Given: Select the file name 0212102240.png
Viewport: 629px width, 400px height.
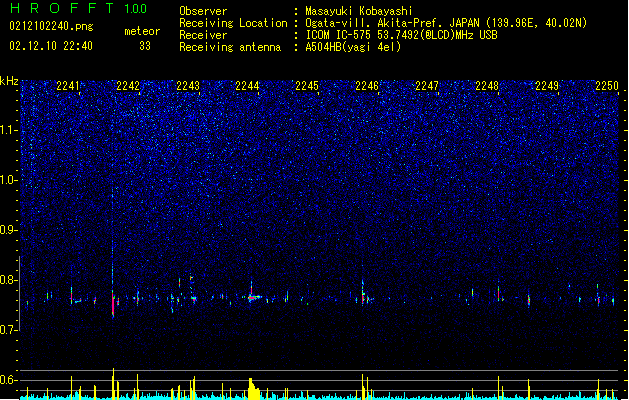Looking at the screenshot, I should pos(51,26).
